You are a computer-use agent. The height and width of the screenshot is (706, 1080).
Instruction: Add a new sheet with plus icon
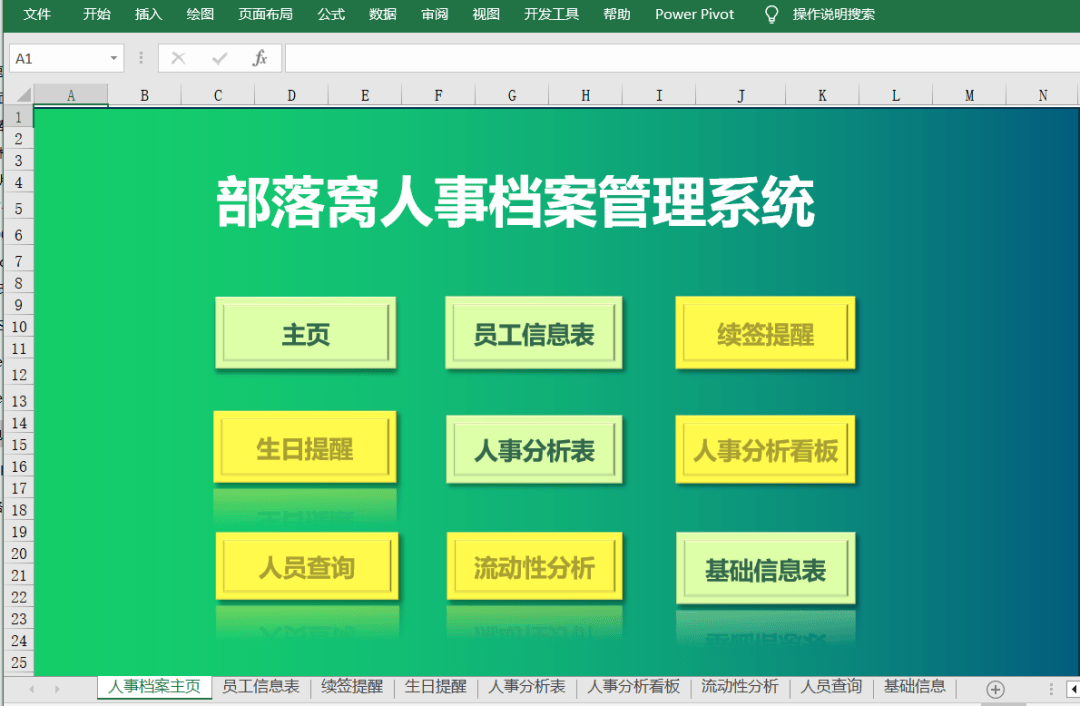(995, 689)
